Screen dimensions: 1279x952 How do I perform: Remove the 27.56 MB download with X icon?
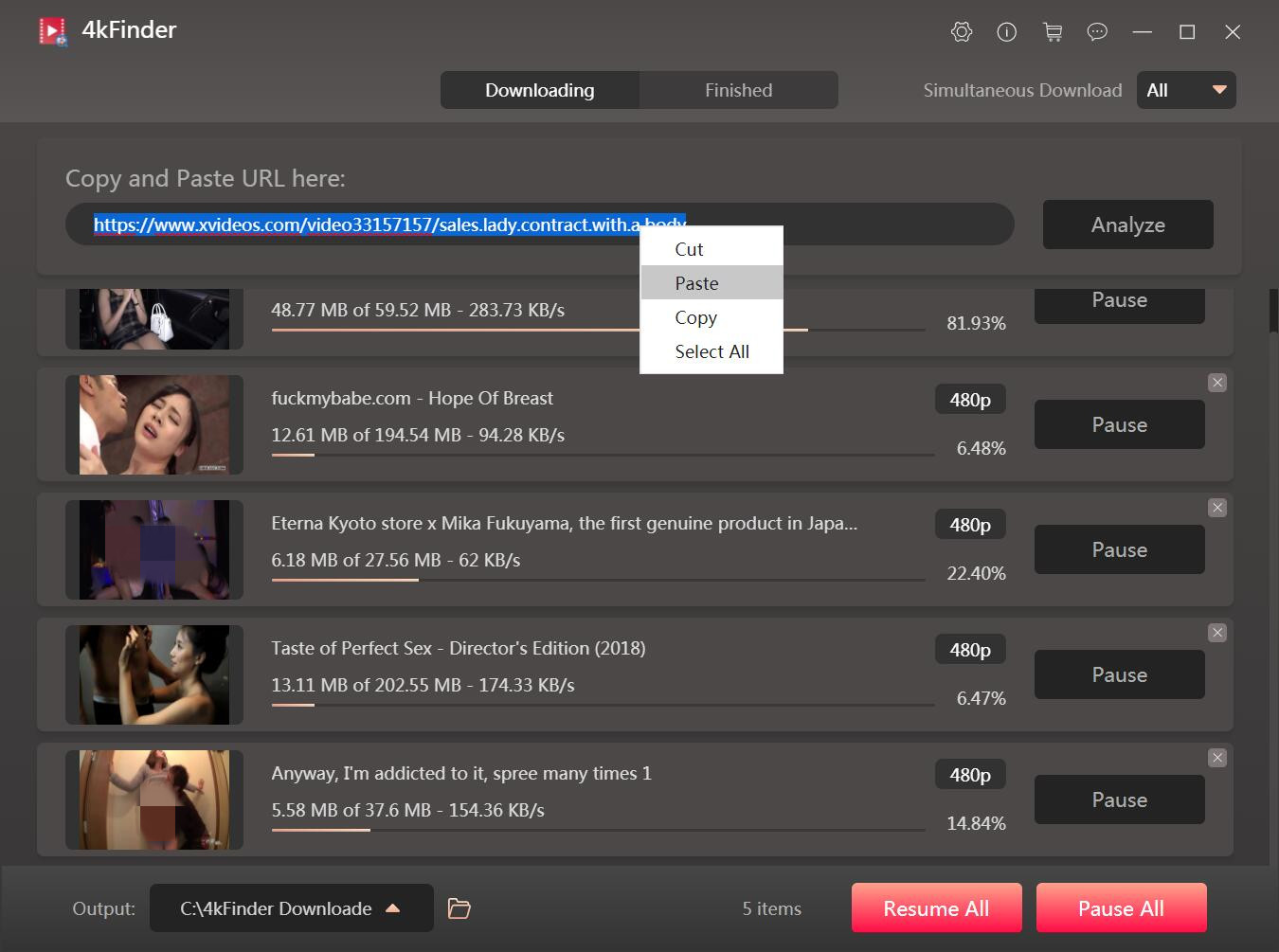1217,508
